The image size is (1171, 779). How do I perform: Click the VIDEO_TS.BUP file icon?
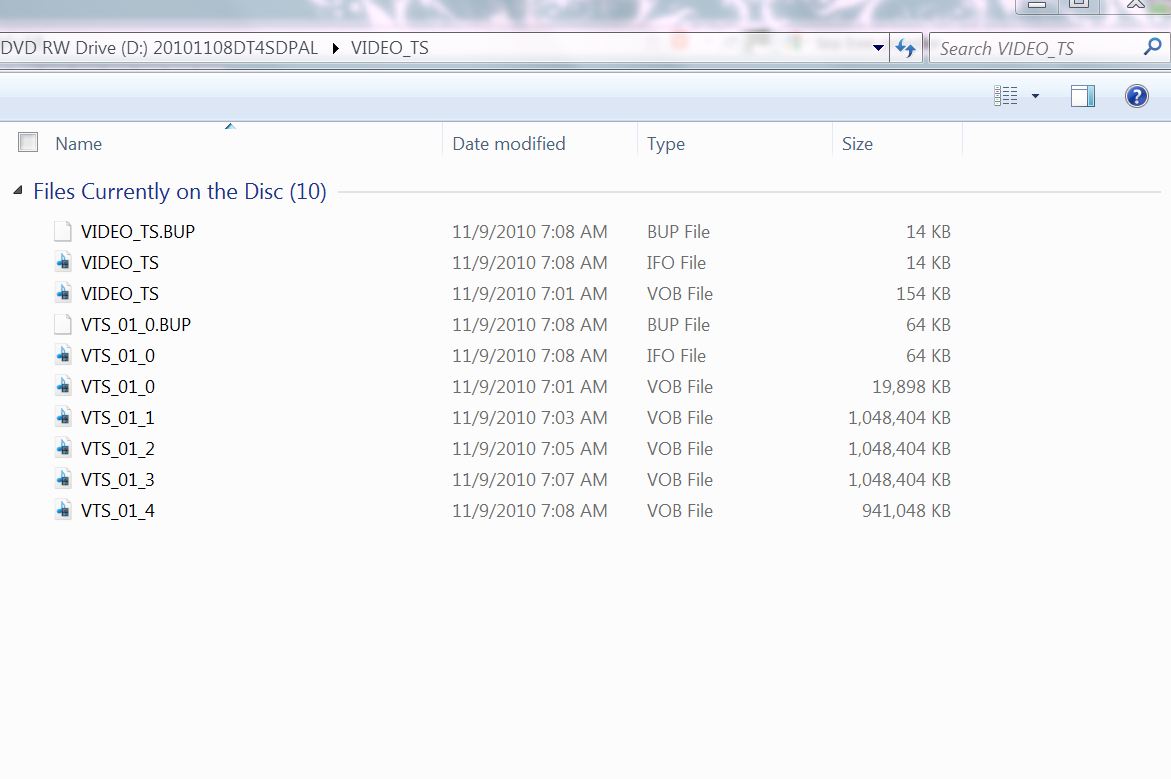[63, 232]
